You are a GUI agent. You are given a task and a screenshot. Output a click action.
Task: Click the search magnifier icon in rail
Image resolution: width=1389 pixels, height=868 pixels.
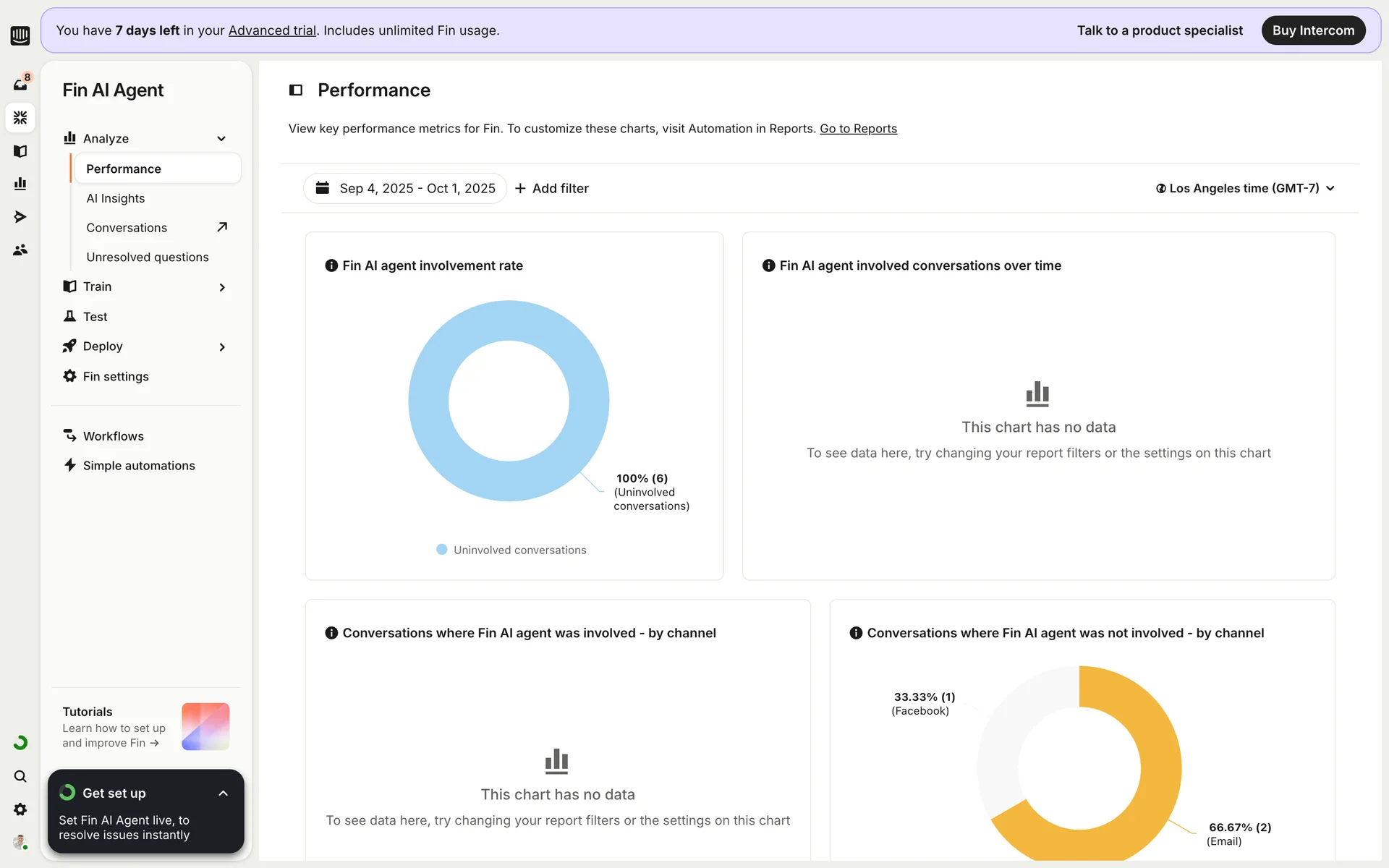[20, 776]
